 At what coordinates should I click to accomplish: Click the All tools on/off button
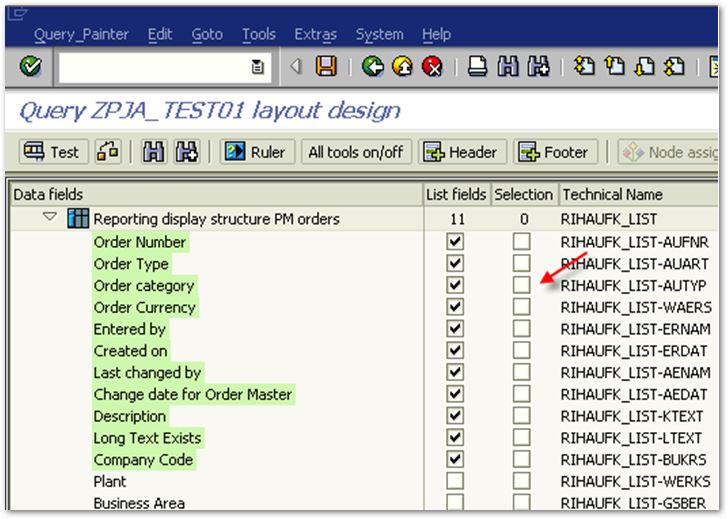pyautogui.click(x=355, y=152)
